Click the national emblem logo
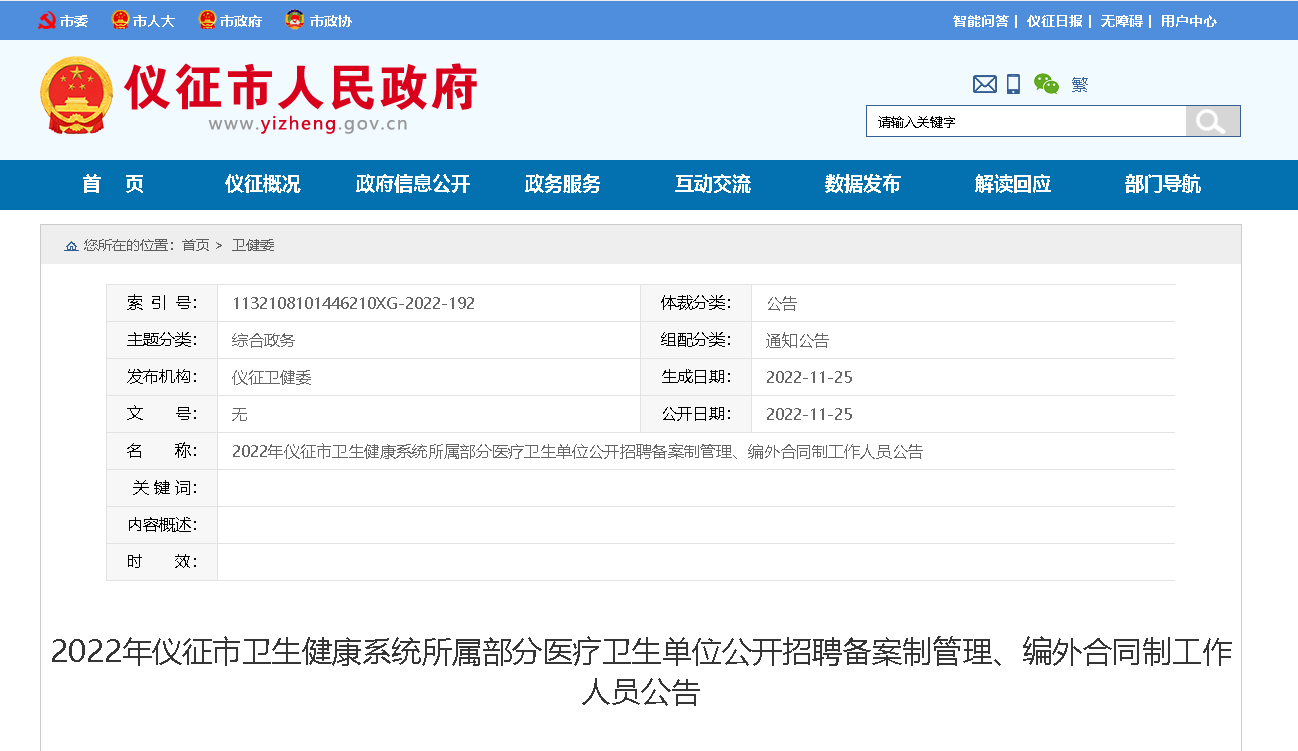Image resolution: width=1298 pixels, height=751 pixels. (x=76, y=96)
